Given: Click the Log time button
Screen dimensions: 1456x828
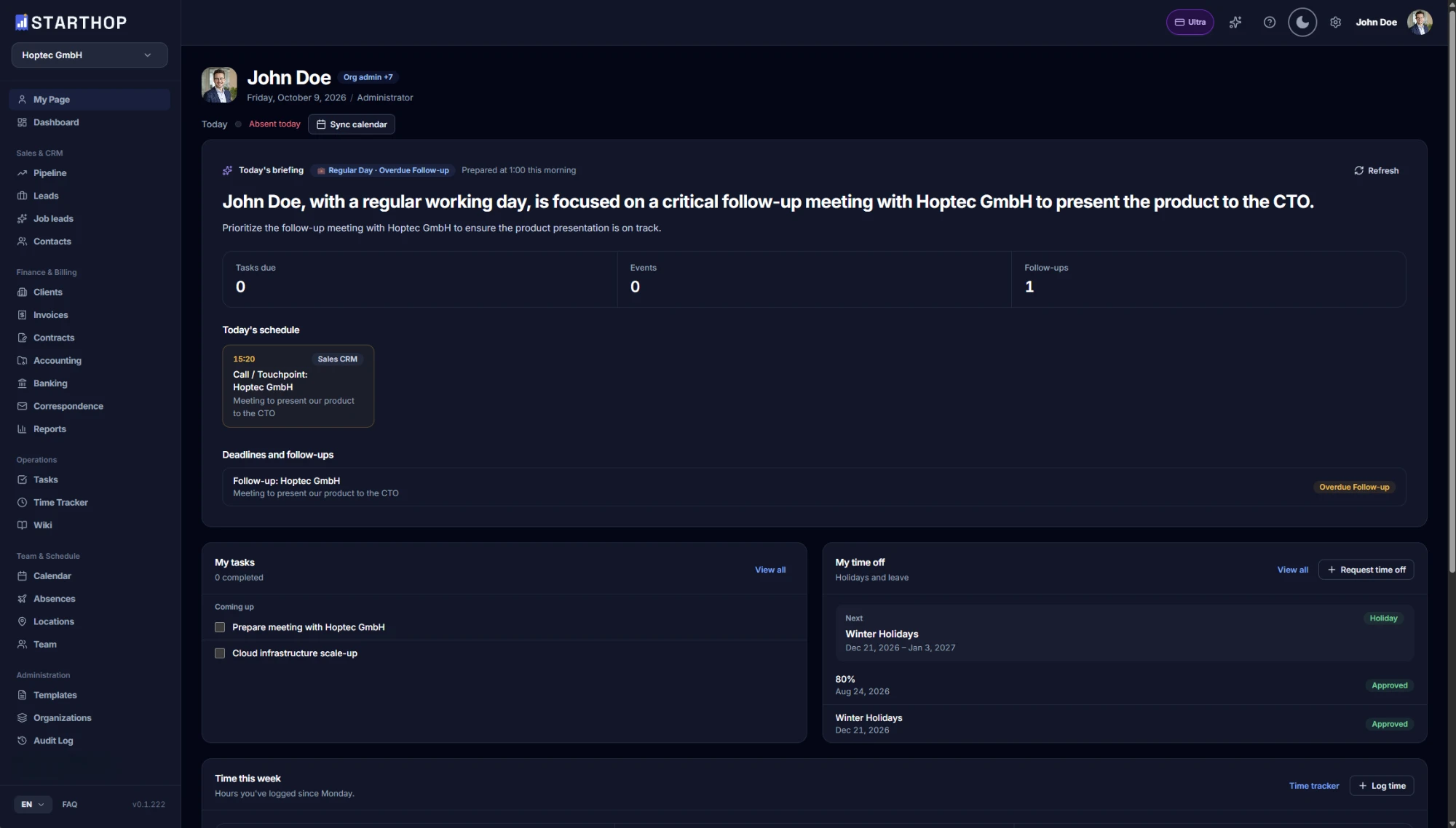Looking at the screenshot, I should coord(1381,786).
